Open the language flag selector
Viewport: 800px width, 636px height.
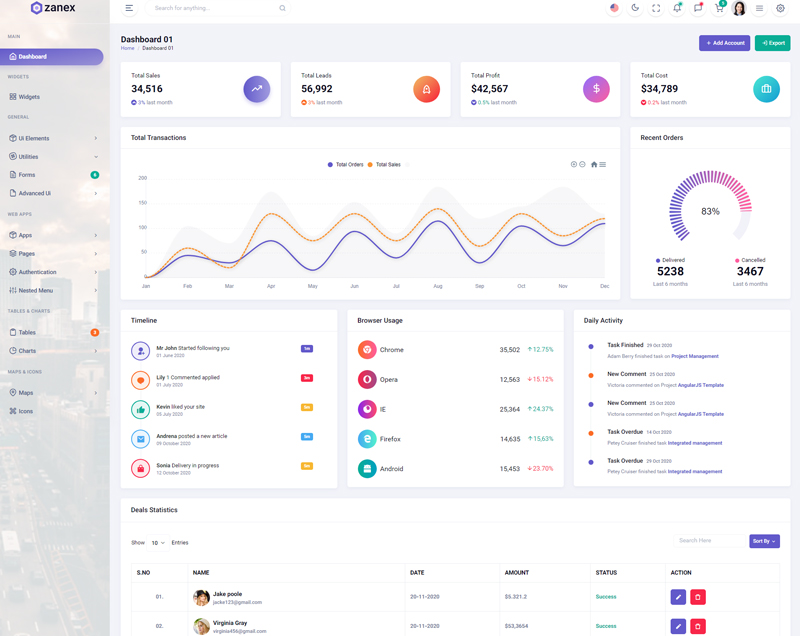click(x=614, y=8)
